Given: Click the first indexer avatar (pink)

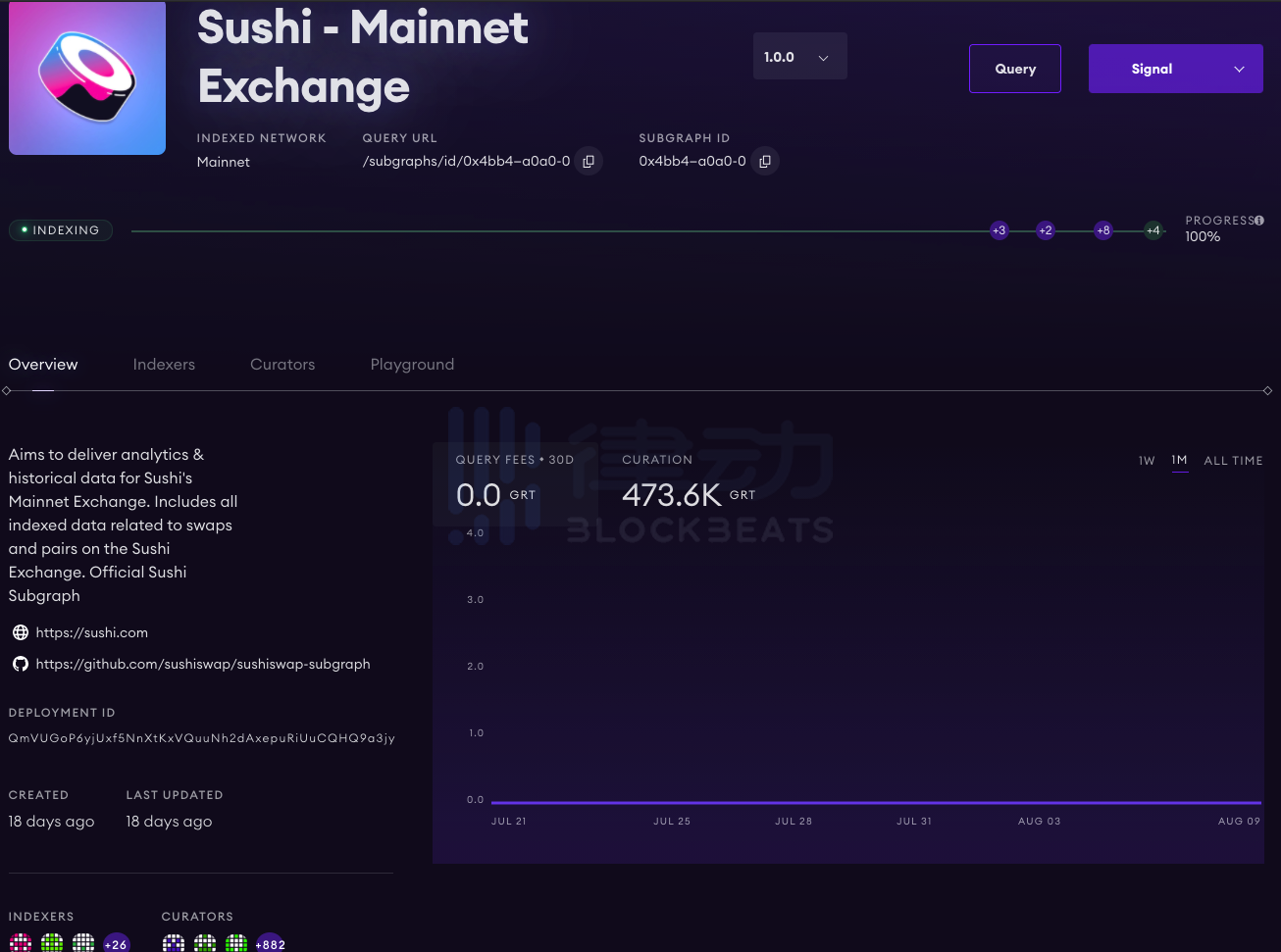Looking at the screenshot, I should click(x=21, y=944).
